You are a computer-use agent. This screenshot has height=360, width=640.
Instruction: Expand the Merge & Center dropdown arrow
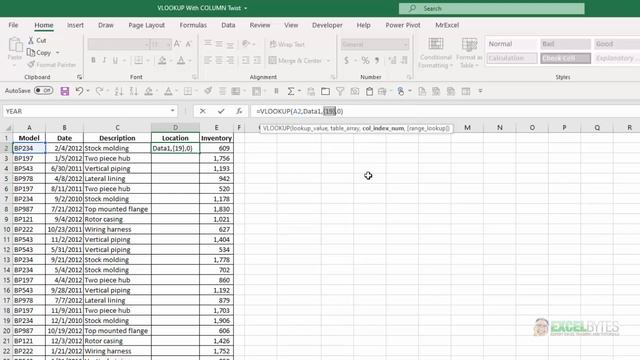[x=328, y=61]
